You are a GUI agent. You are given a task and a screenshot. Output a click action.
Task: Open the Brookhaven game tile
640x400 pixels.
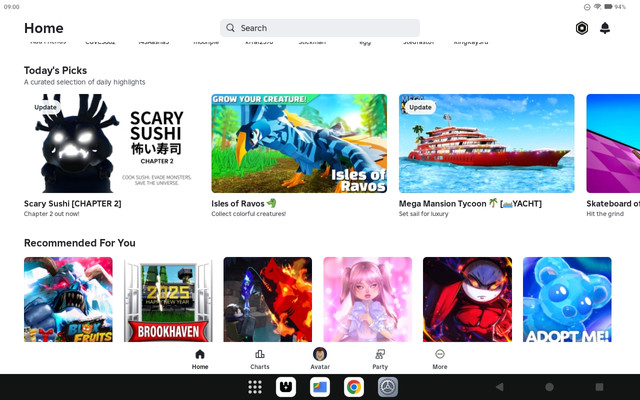click(x=168, y=299)
